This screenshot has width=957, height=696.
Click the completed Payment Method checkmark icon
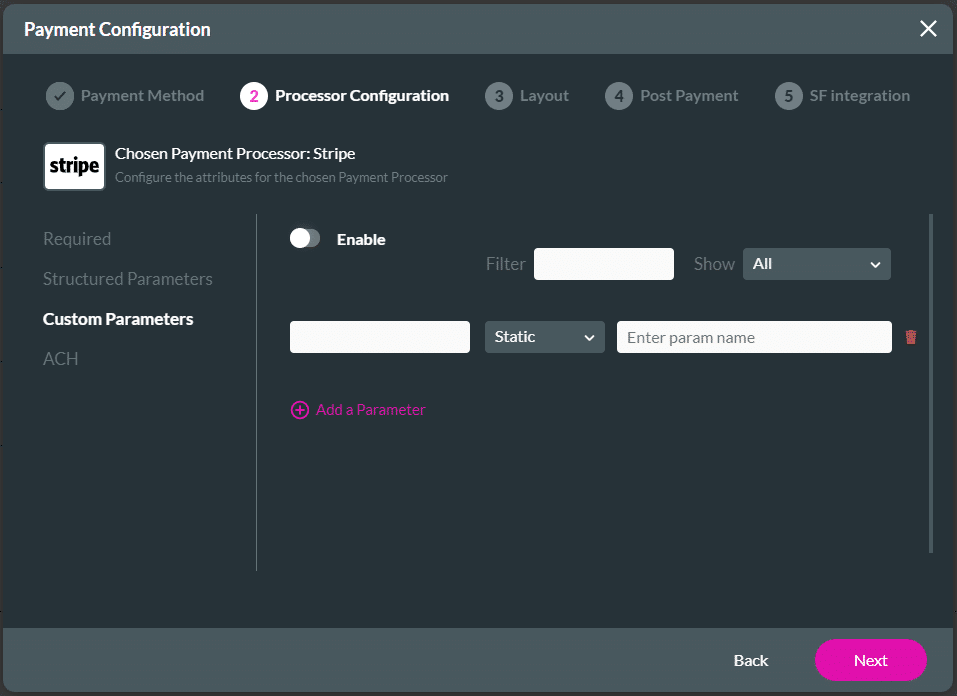pos(59,95)
